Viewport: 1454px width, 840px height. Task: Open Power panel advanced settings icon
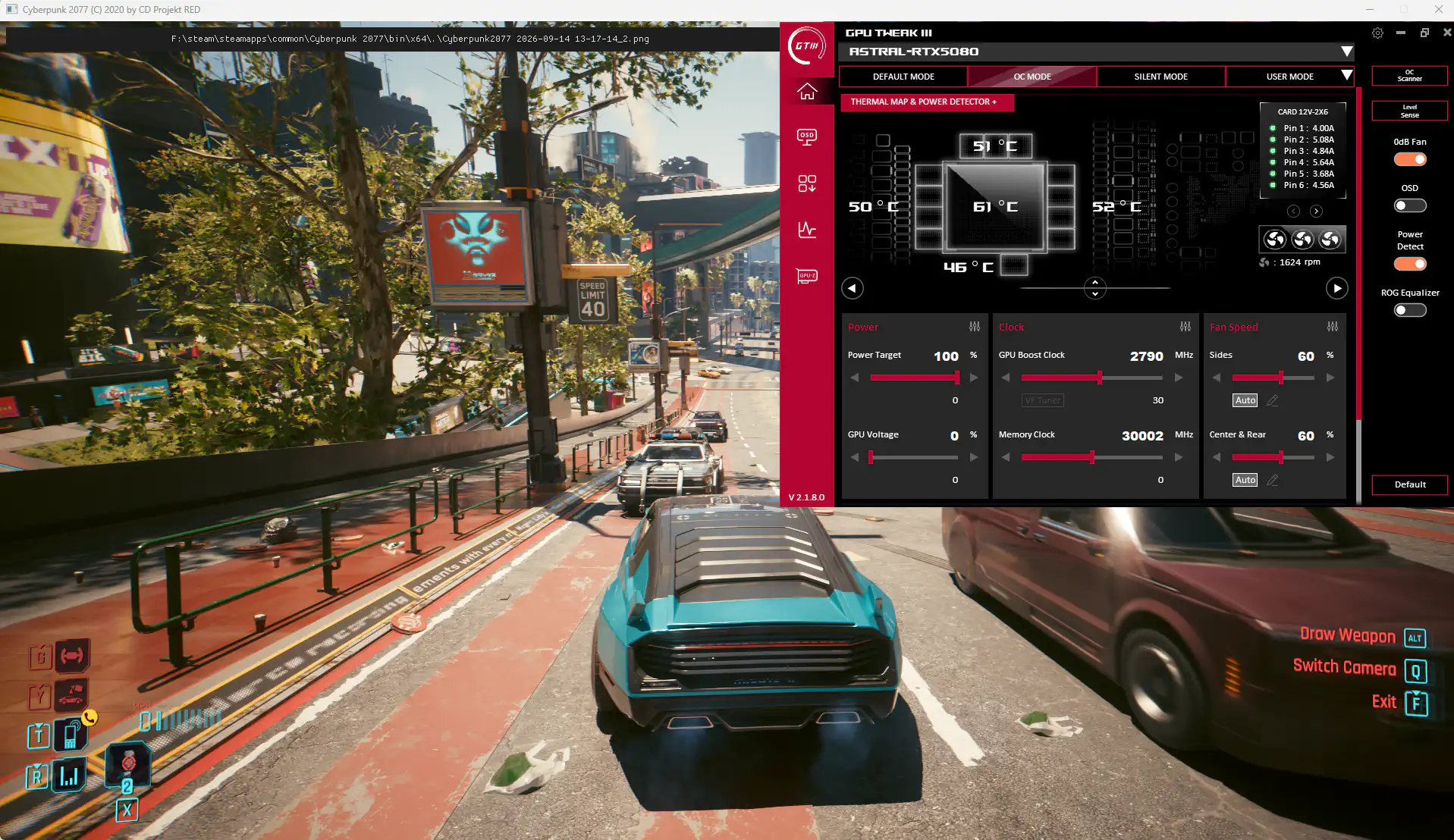pyautogui.click(x=975, y=327)
